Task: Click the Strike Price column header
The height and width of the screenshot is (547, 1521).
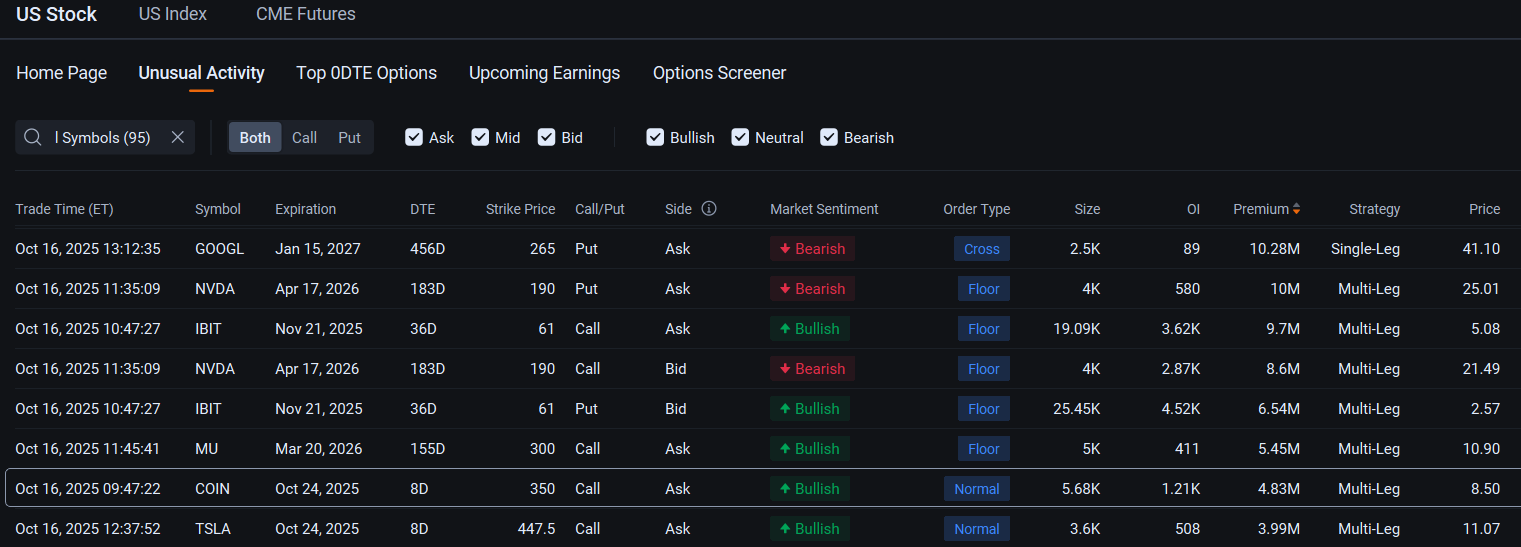Action: click(x=520, y=209)
